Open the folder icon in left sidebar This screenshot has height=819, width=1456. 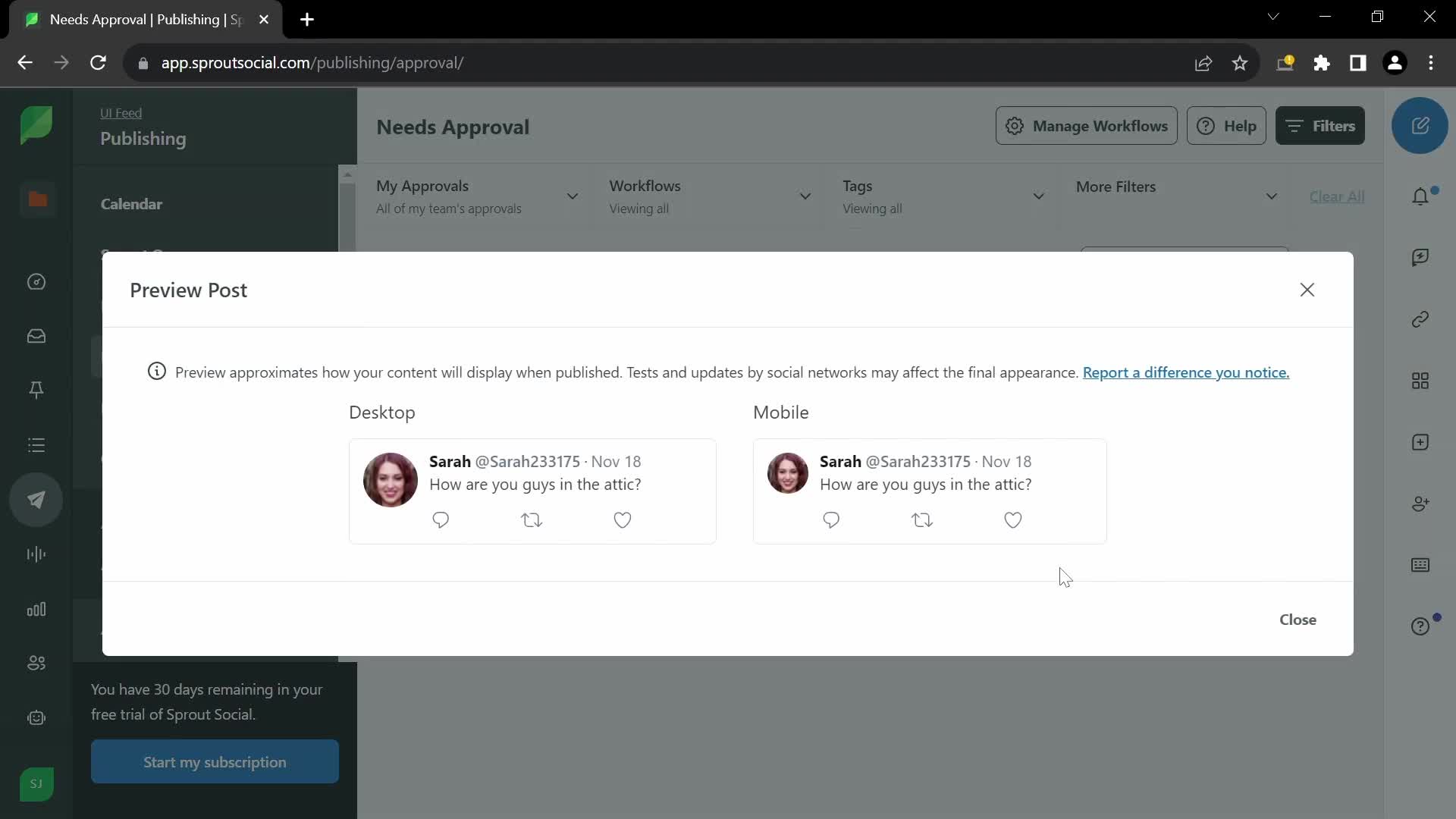[37, 199]
